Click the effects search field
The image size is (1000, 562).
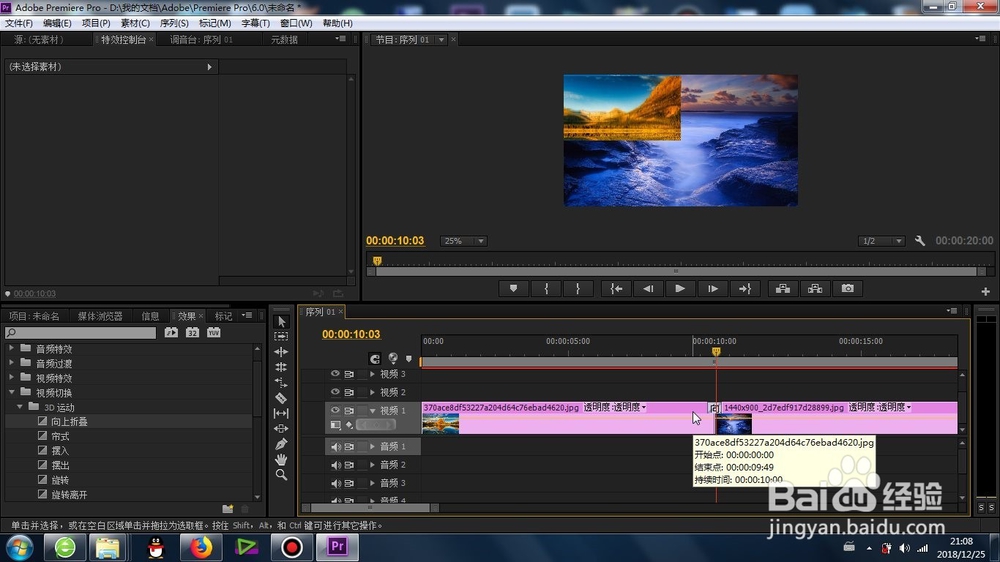point(80,332)
